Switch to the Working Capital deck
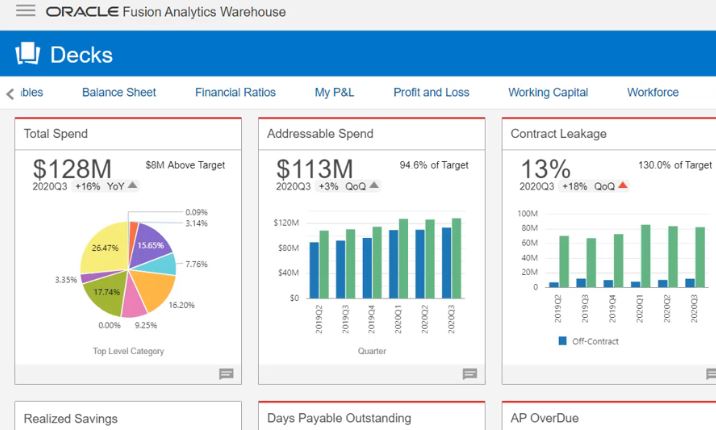Viewport: 716px width, 430px height. (548, 92)
